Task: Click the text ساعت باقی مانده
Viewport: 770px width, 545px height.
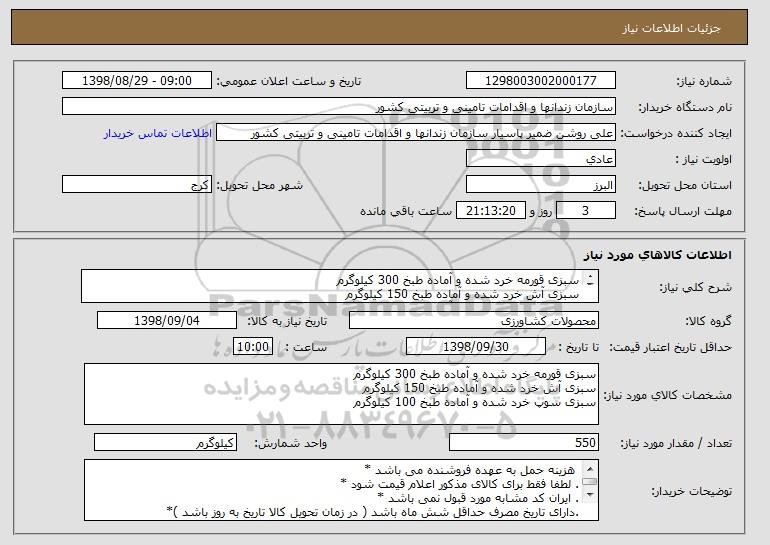Action: point(406,211)
